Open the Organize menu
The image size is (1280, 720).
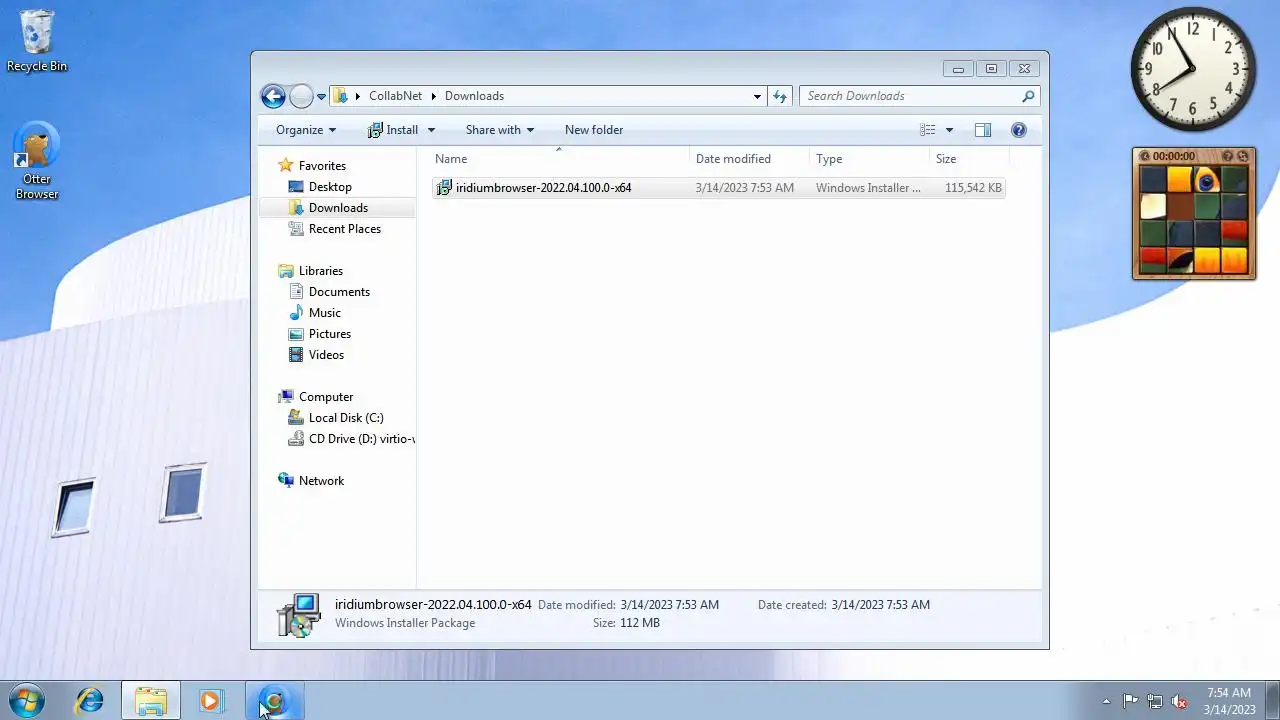tap(306, 130)
